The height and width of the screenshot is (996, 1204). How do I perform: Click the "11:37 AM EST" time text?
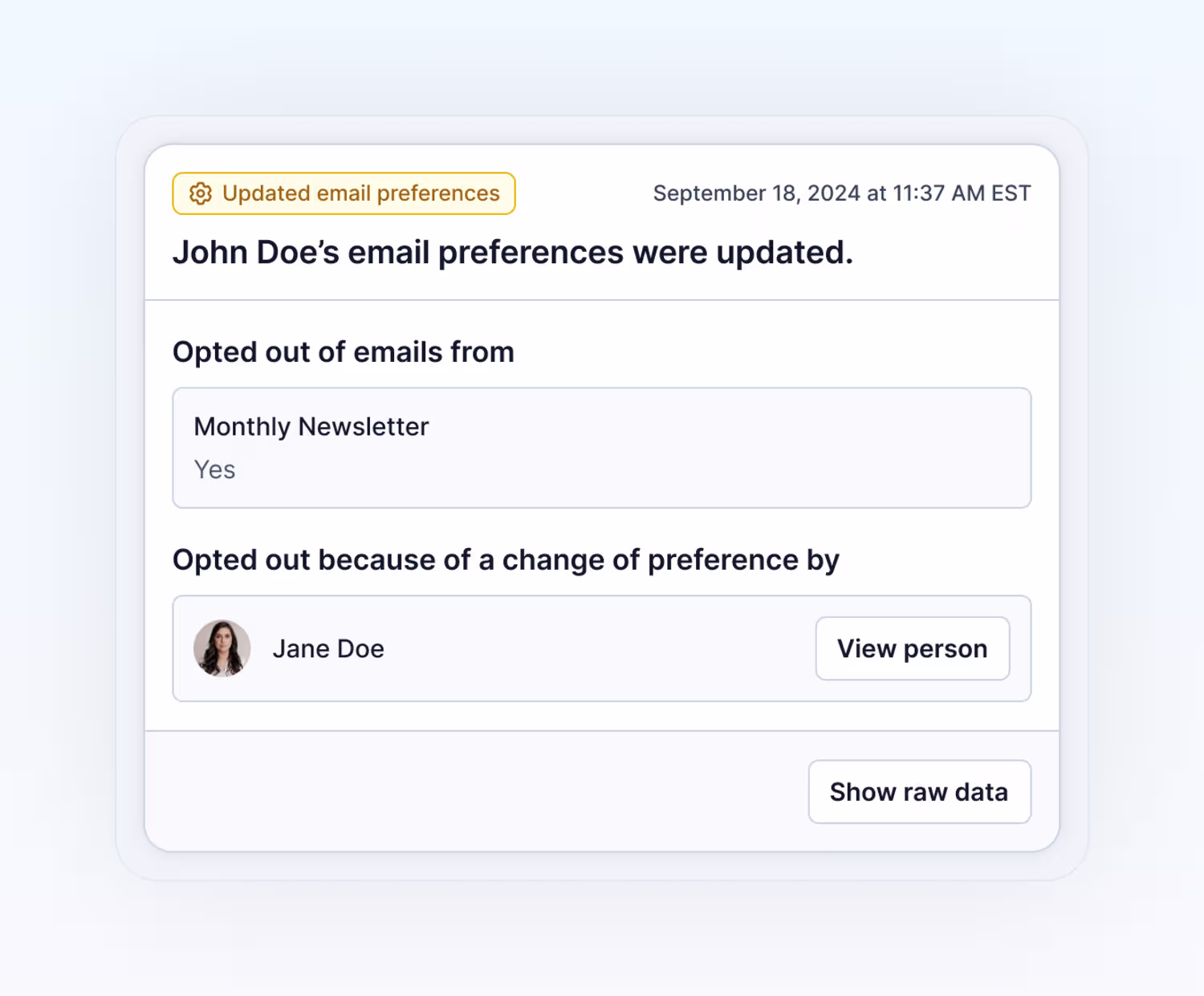(962, 193)
